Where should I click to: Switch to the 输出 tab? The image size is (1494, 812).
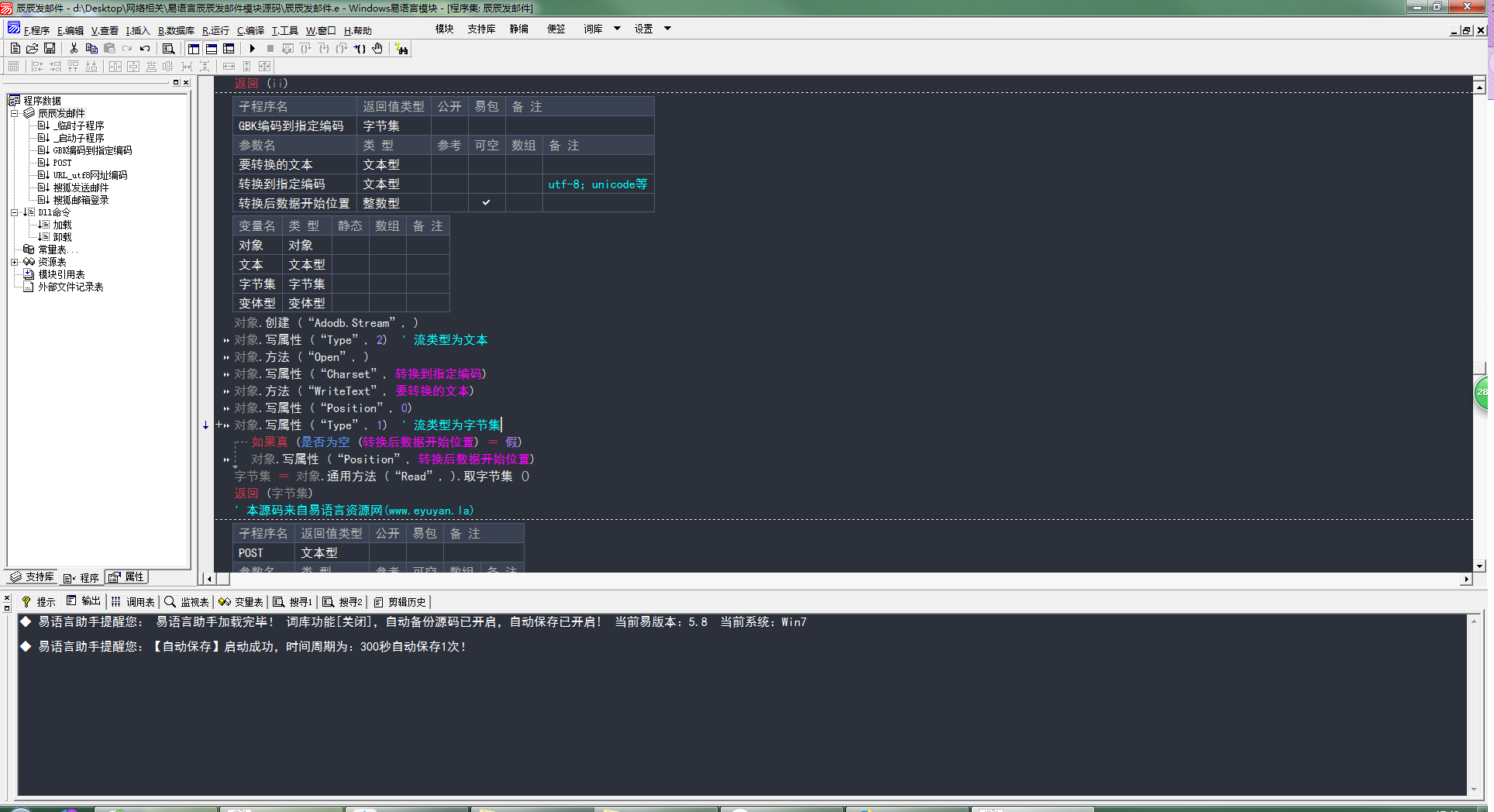84,601
